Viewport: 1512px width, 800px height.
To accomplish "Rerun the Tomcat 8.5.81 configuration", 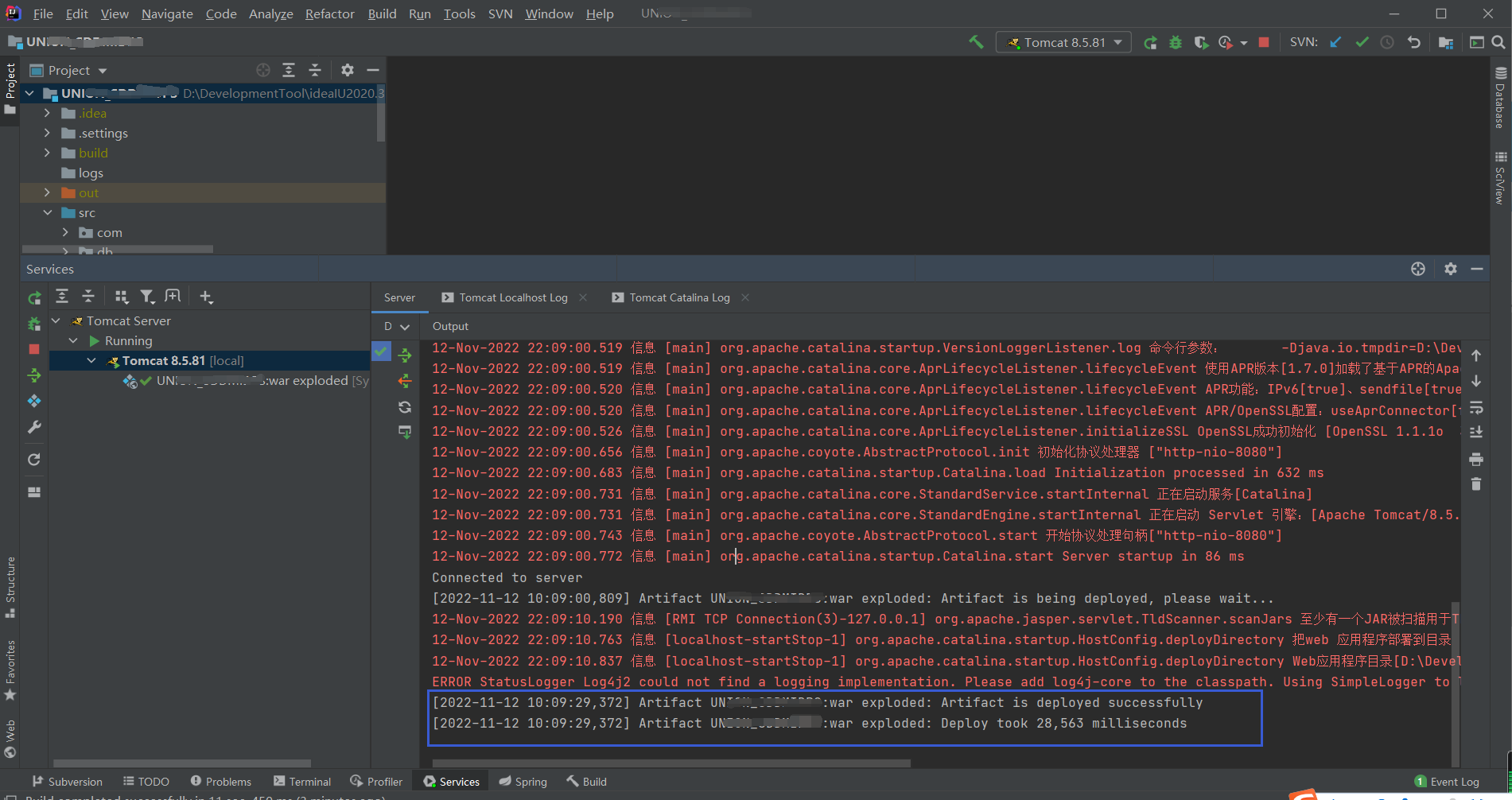I will click(x=1150, y=42).
